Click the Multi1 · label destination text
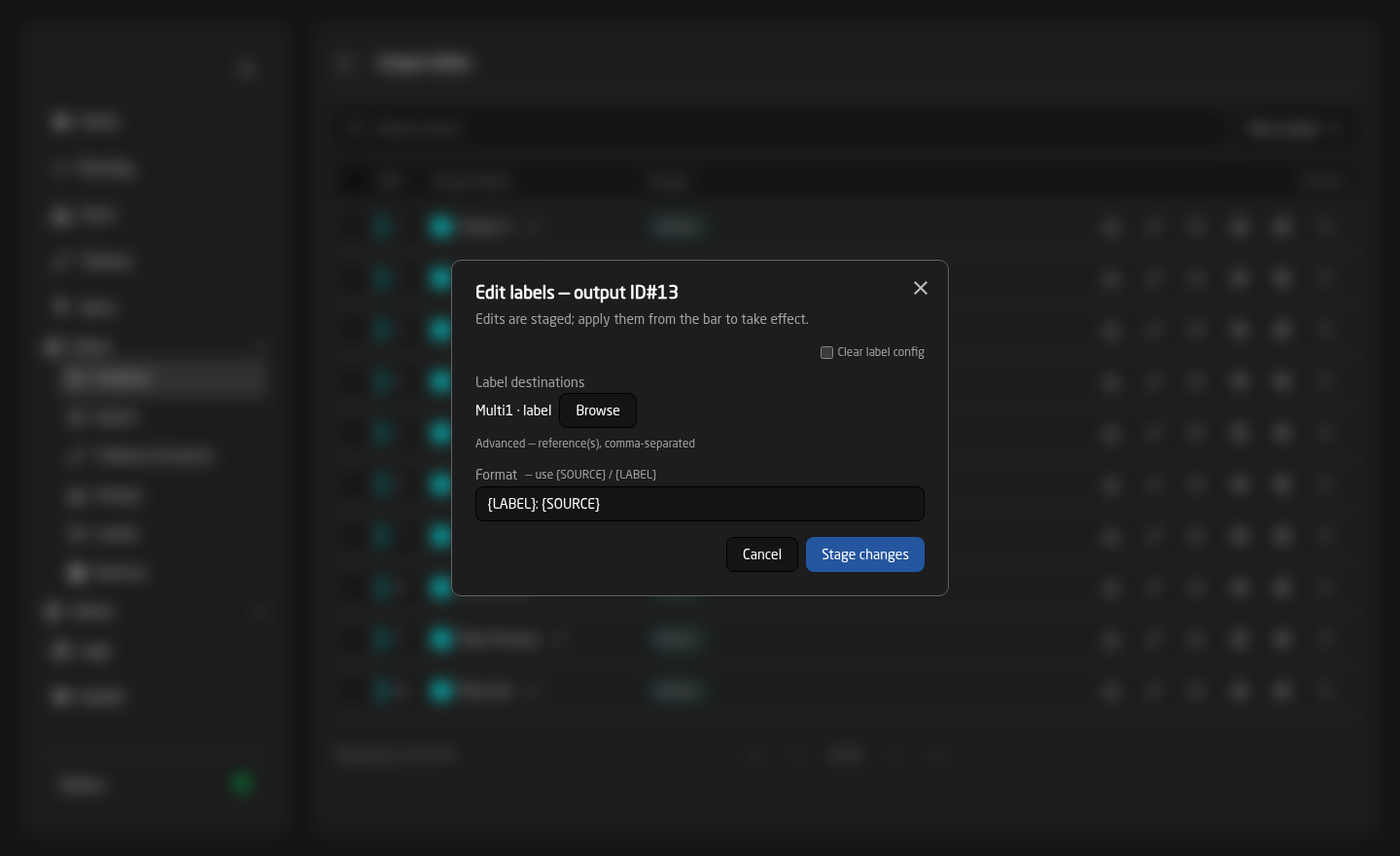 click(513, 410)
